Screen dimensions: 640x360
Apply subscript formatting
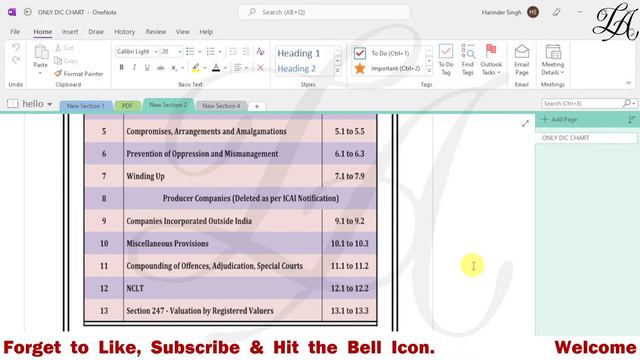(174, 67)
